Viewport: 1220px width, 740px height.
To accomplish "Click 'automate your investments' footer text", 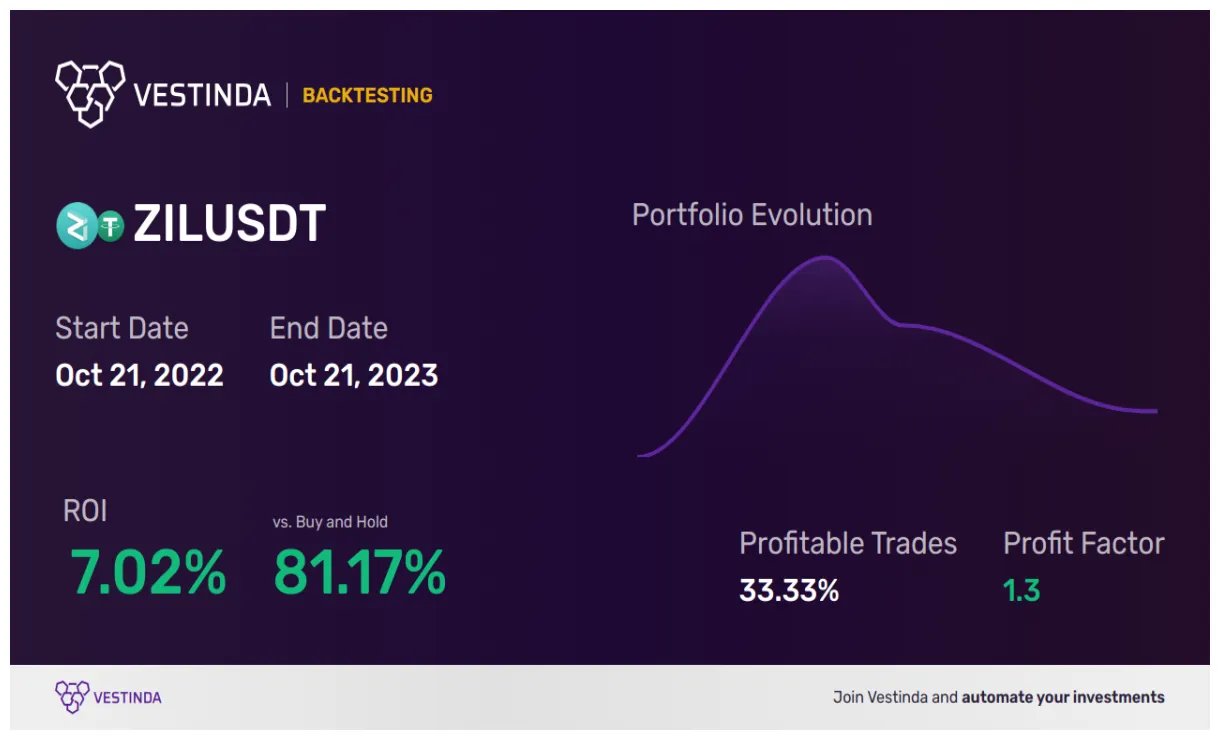I will point(1063,697).
